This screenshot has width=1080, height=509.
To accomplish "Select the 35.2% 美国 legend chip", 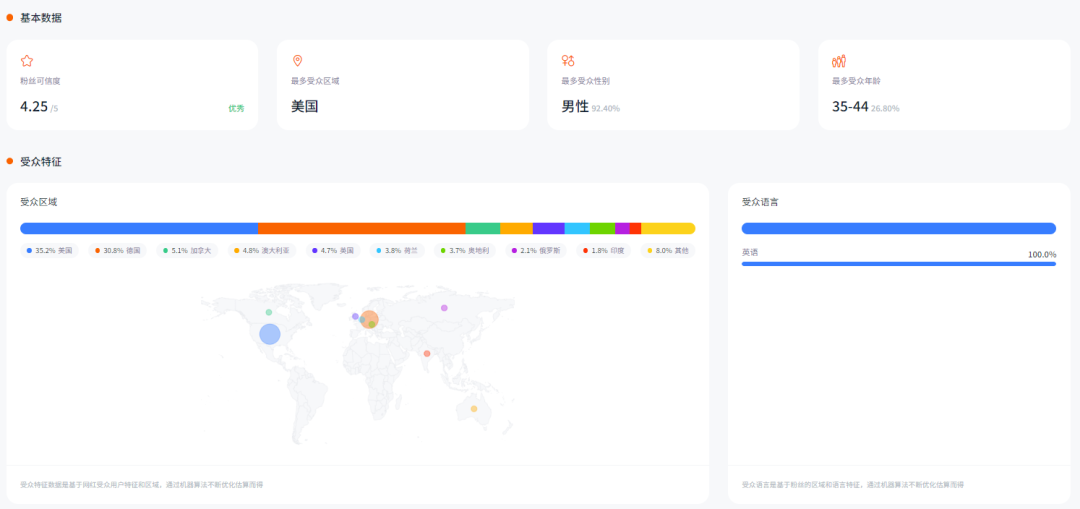I will pos(50,251).
